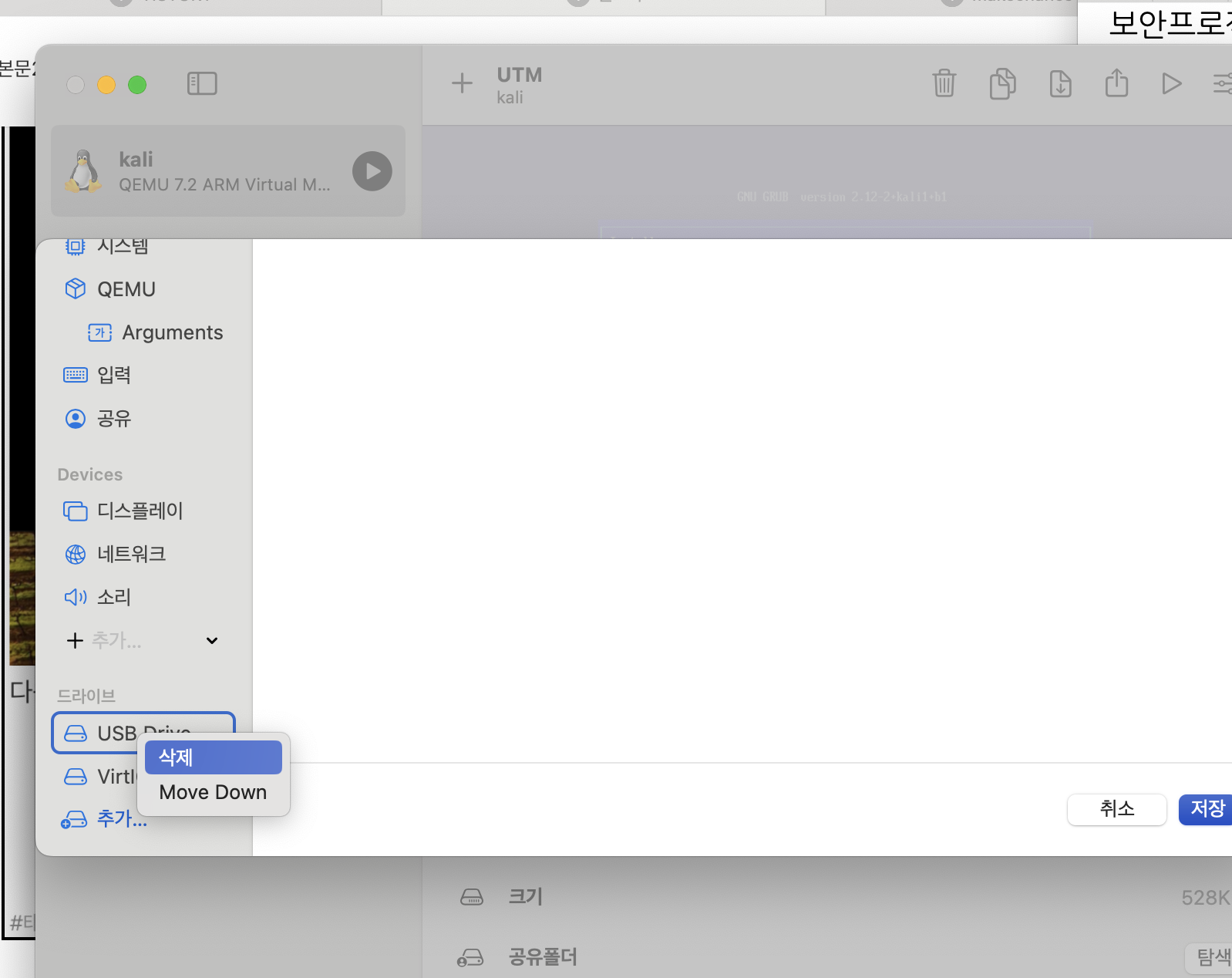Image resolution: width=1232 pixels, height=978 pixels.
Task: Click the 공유폴더 shared folder drive icon
Action: 470,958
